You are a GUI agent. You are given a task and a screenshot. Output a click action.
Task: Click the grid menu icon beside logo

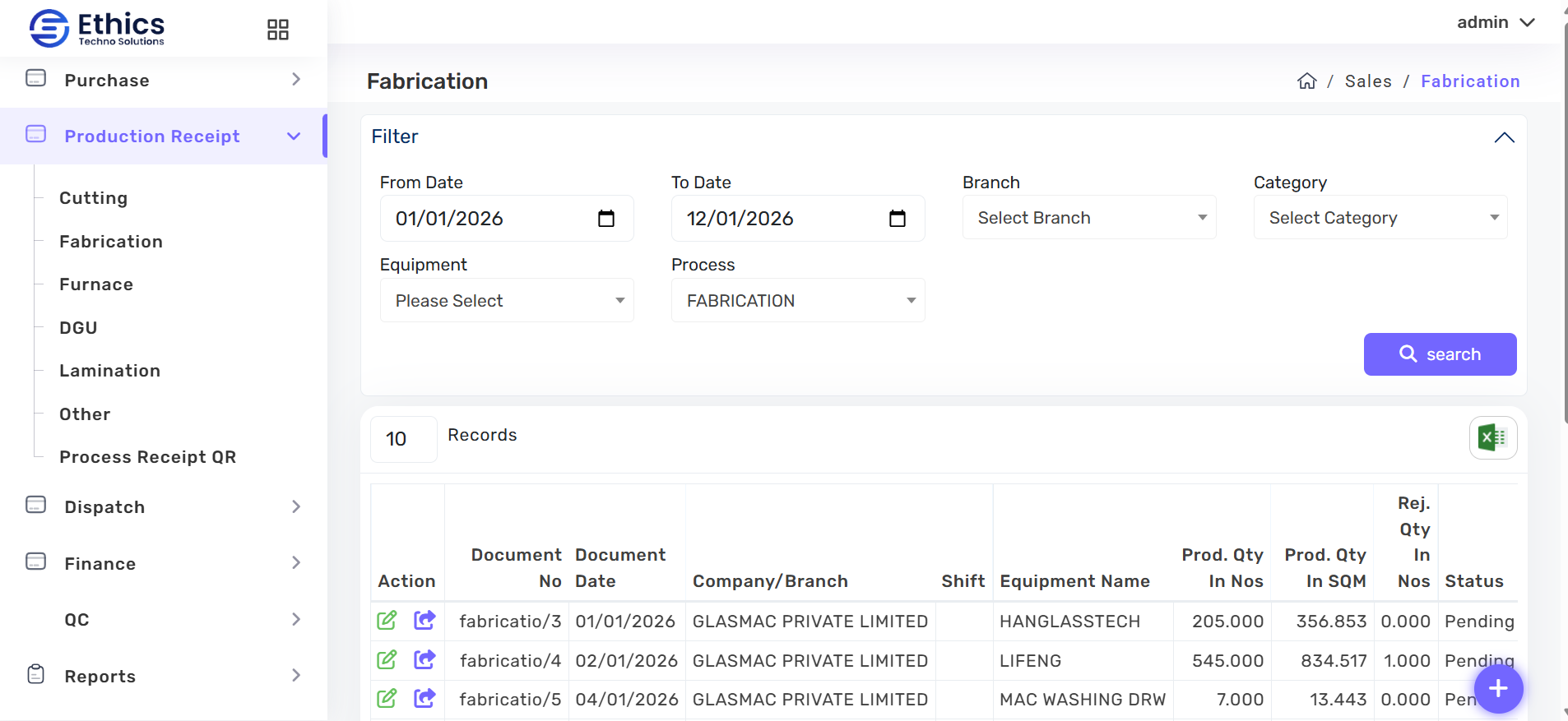[x=278, y=30]
